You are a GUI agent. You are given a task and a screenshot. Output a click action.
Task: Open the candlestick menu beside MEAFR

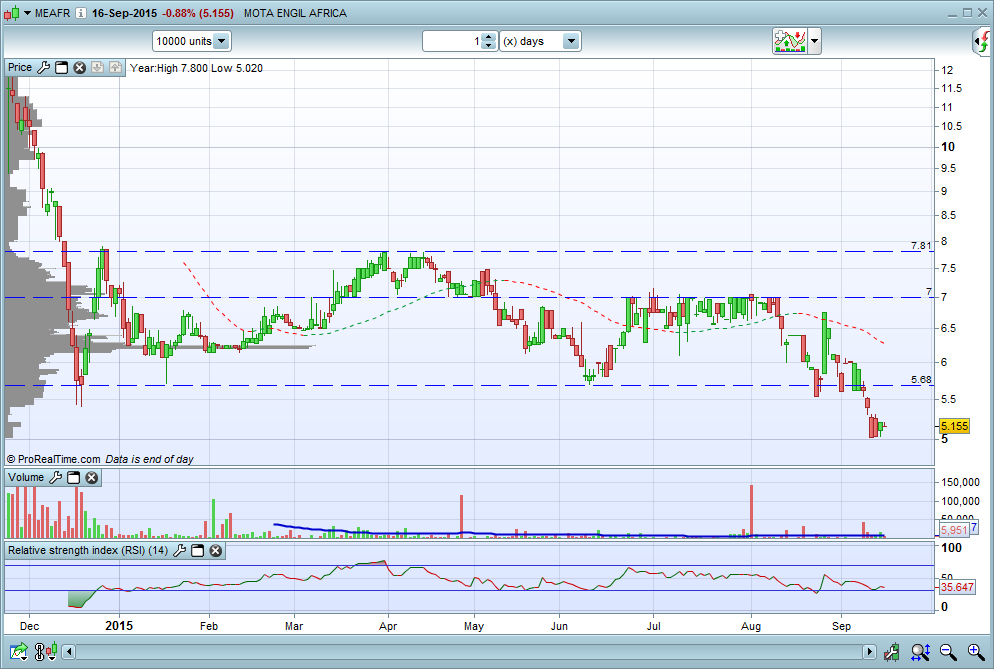click(25, 13)
